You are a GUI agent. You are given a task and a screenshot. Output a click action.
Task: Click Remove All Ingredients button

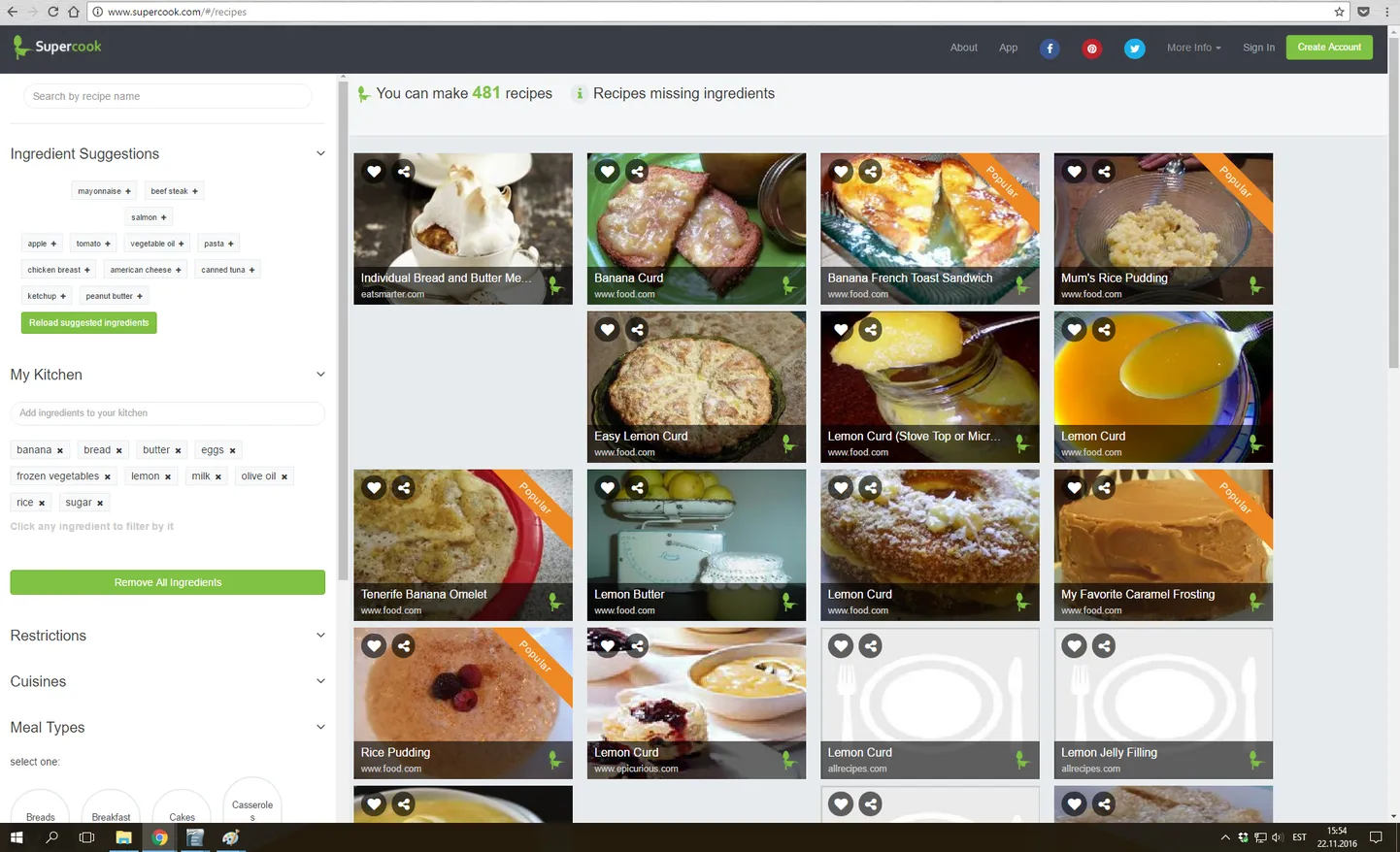click(167, 582)
